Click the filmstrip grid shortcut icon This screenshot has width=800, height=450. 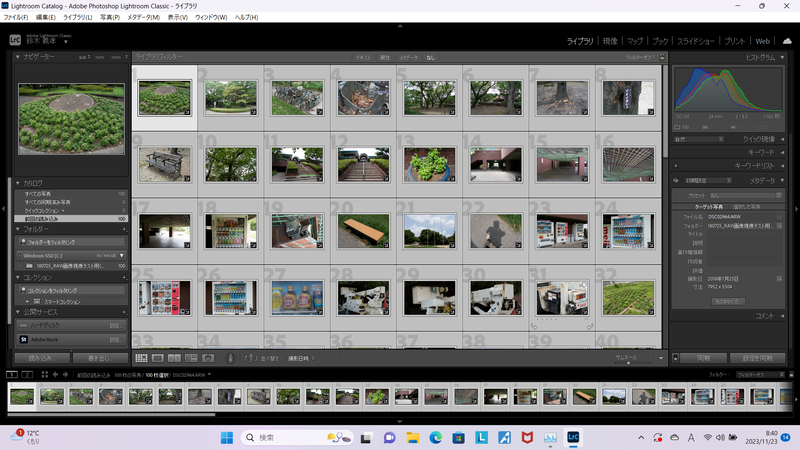44,374
